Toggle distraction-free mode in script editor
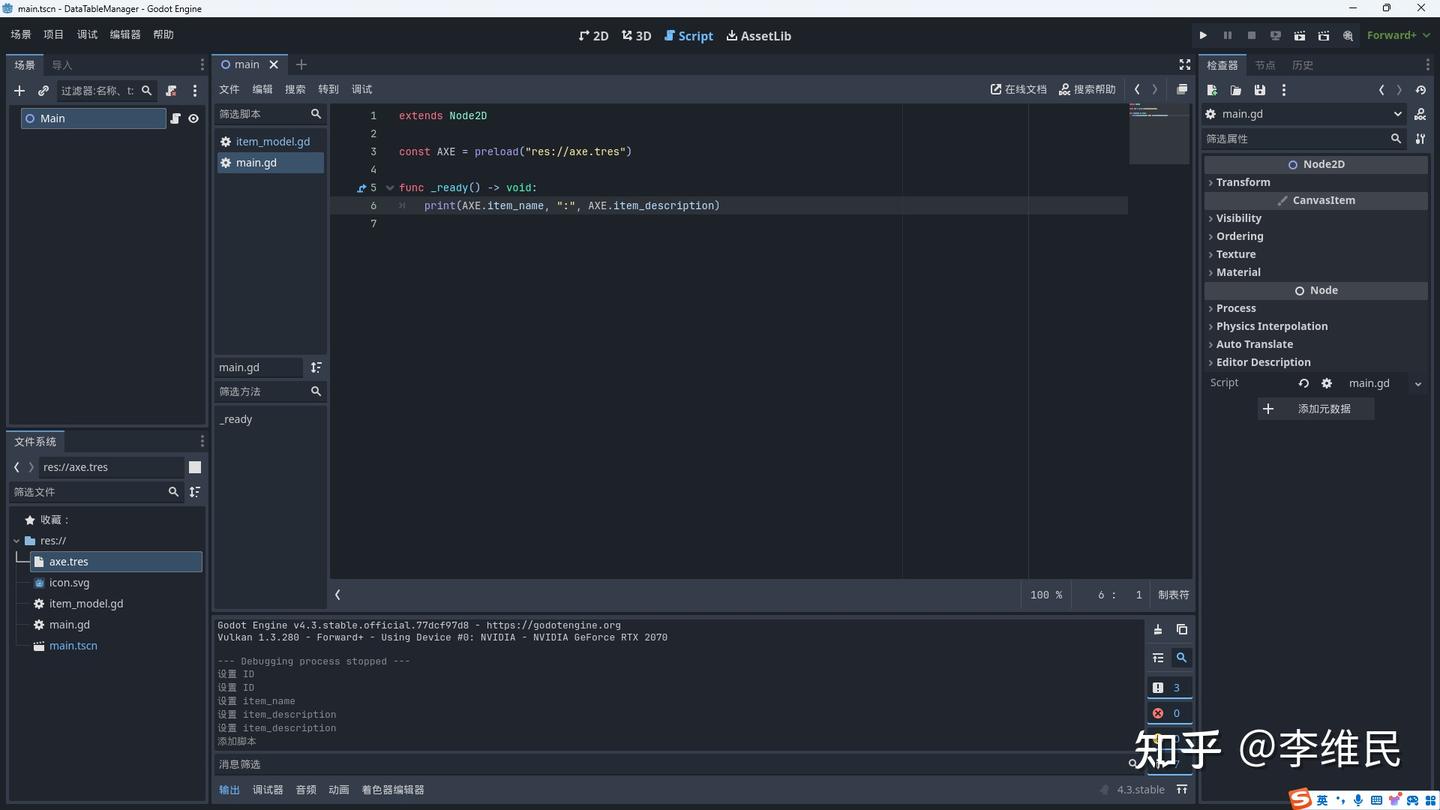Screen dimensions: 1440x810 click(1185, 65)
